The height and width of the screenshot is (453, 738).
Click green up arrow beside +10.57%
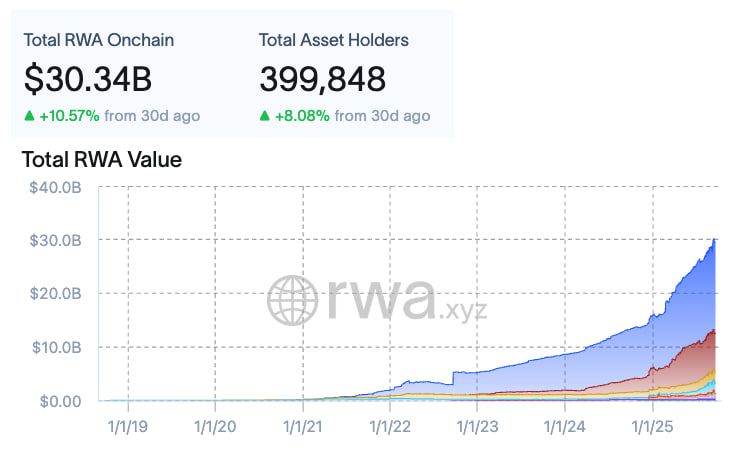28,116
